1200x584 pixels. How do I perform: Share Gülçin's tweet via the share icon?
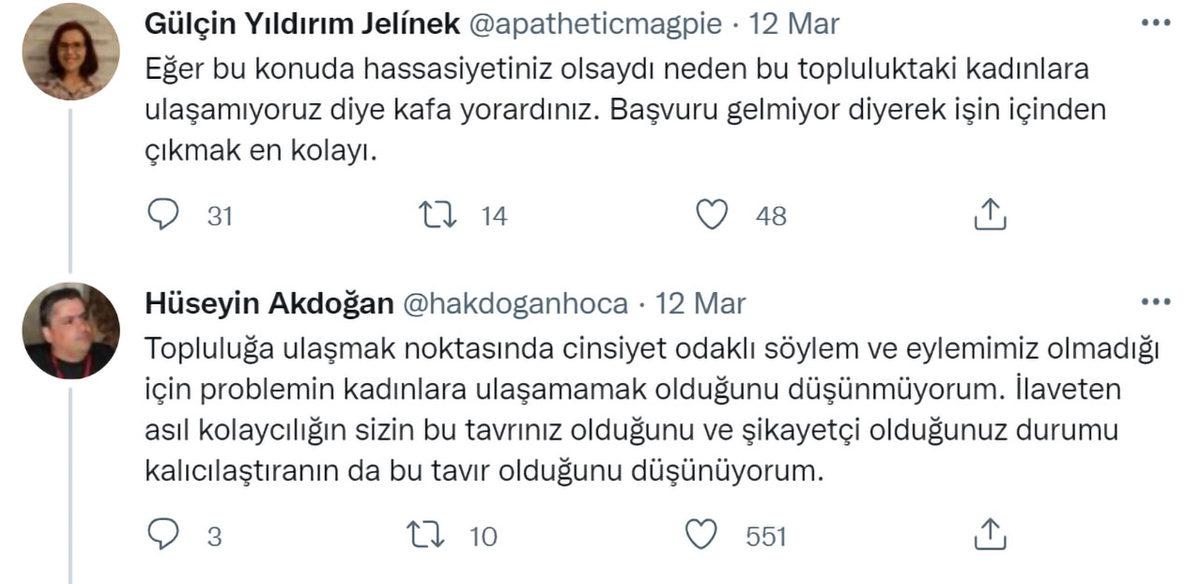pos(991,213)
